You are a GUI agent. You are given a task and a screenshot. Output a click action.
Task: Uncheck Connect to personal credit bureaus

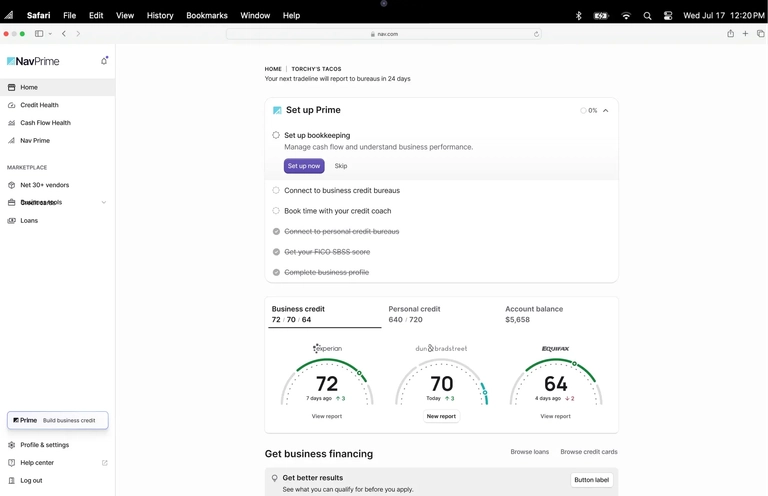(276, 232)
